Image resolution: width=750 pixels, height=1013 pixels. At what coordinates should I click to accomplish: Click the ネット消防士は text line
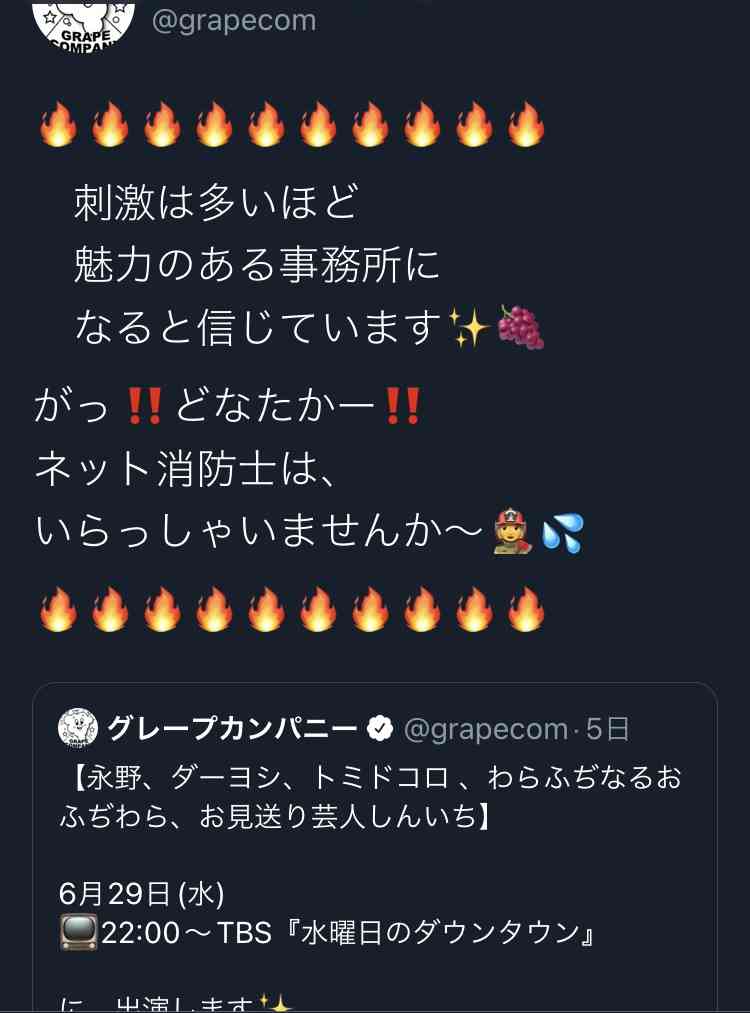point(185,469)
